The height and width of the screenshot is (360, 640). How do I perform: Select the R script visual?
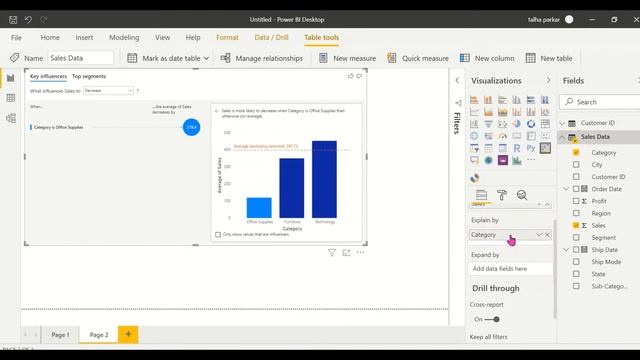[517, 148]
